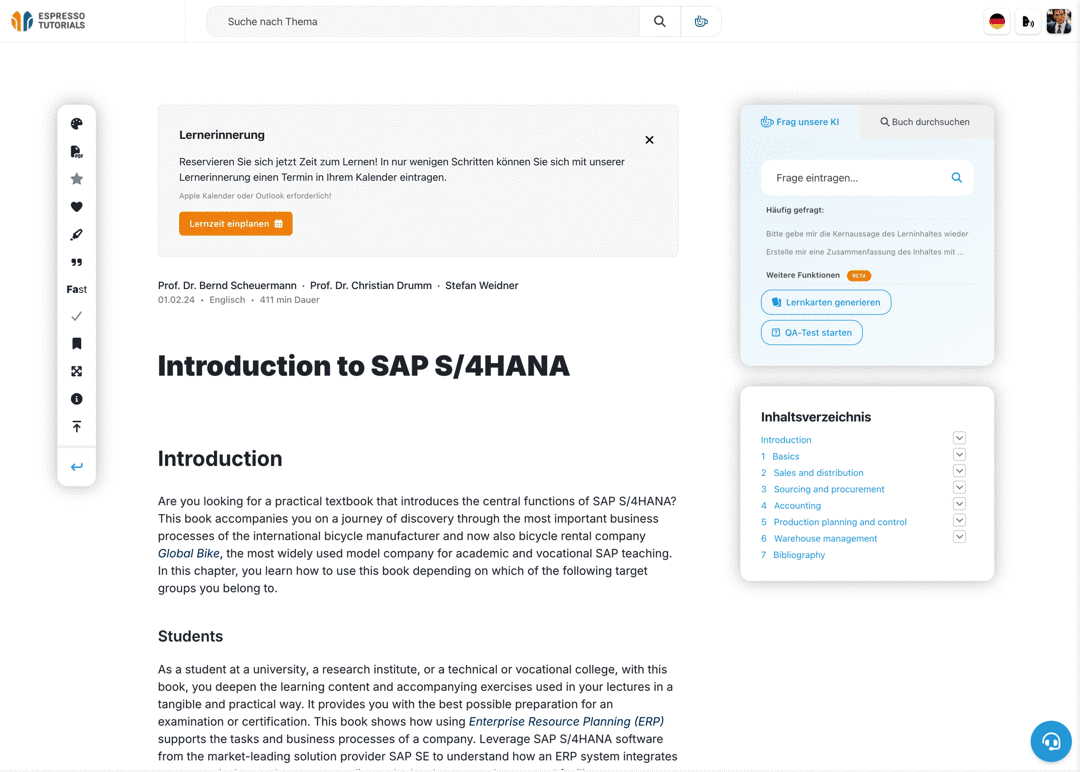Mark the book as read with checkmark

76,316
